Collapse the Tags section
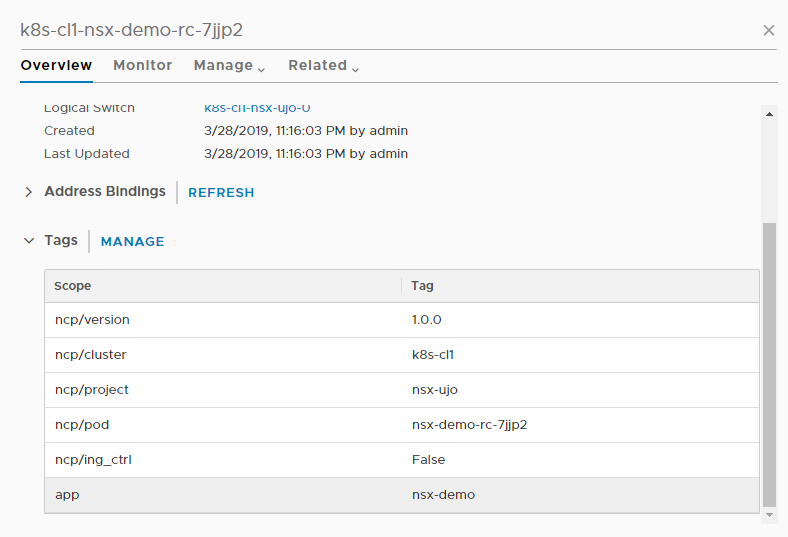 point(29,241)
